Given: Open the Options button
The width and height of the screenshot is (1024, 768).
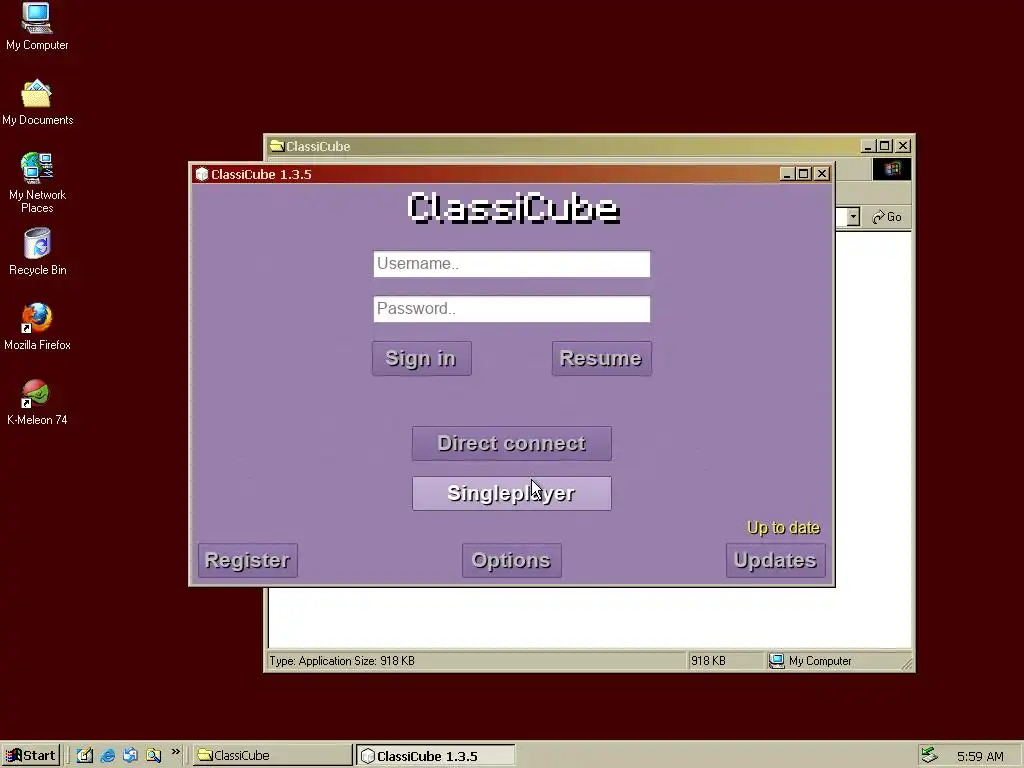Looking at the screenshot, I should coord(511,560).
